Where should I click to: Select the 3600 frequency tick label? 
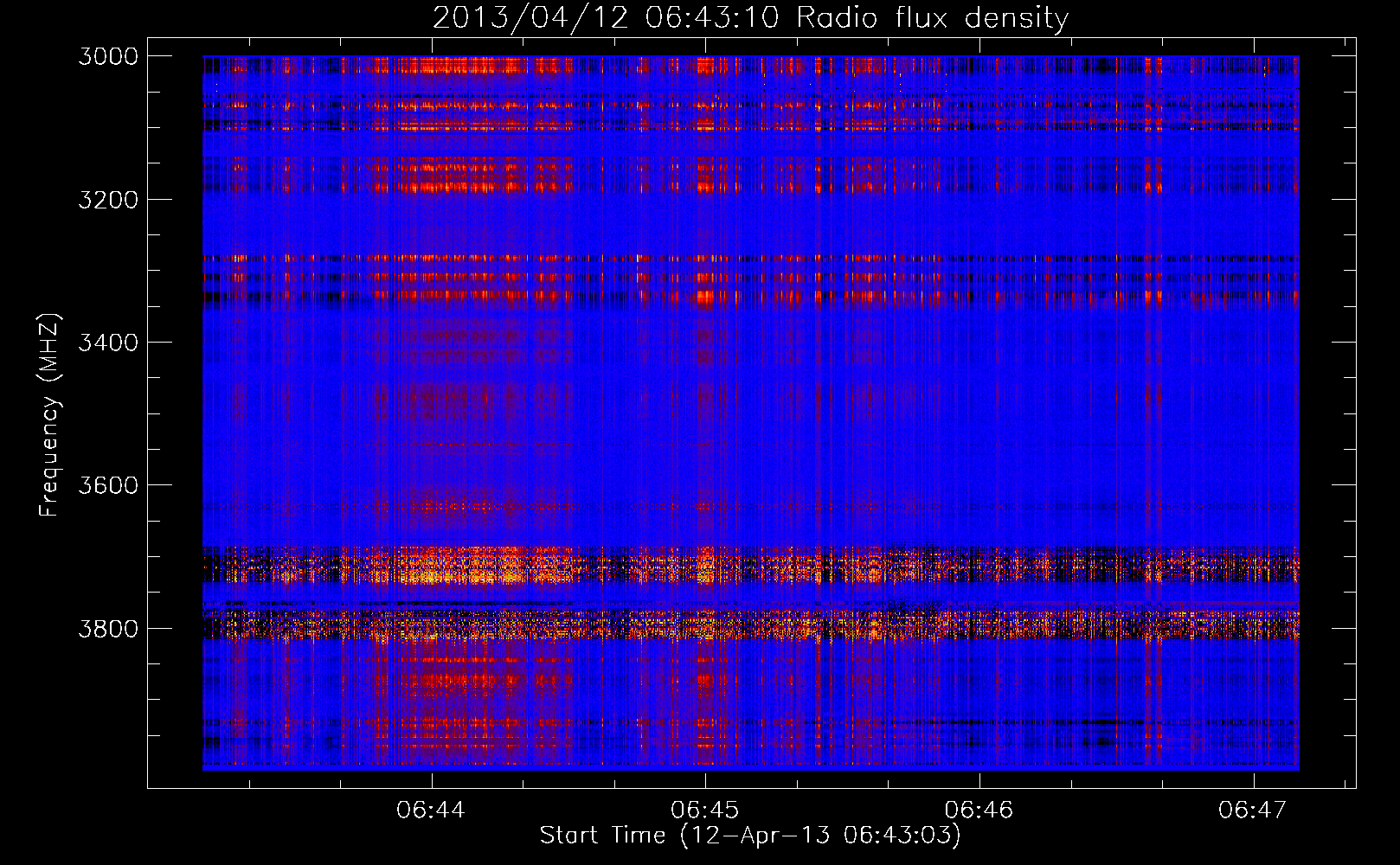pos(108,485)
